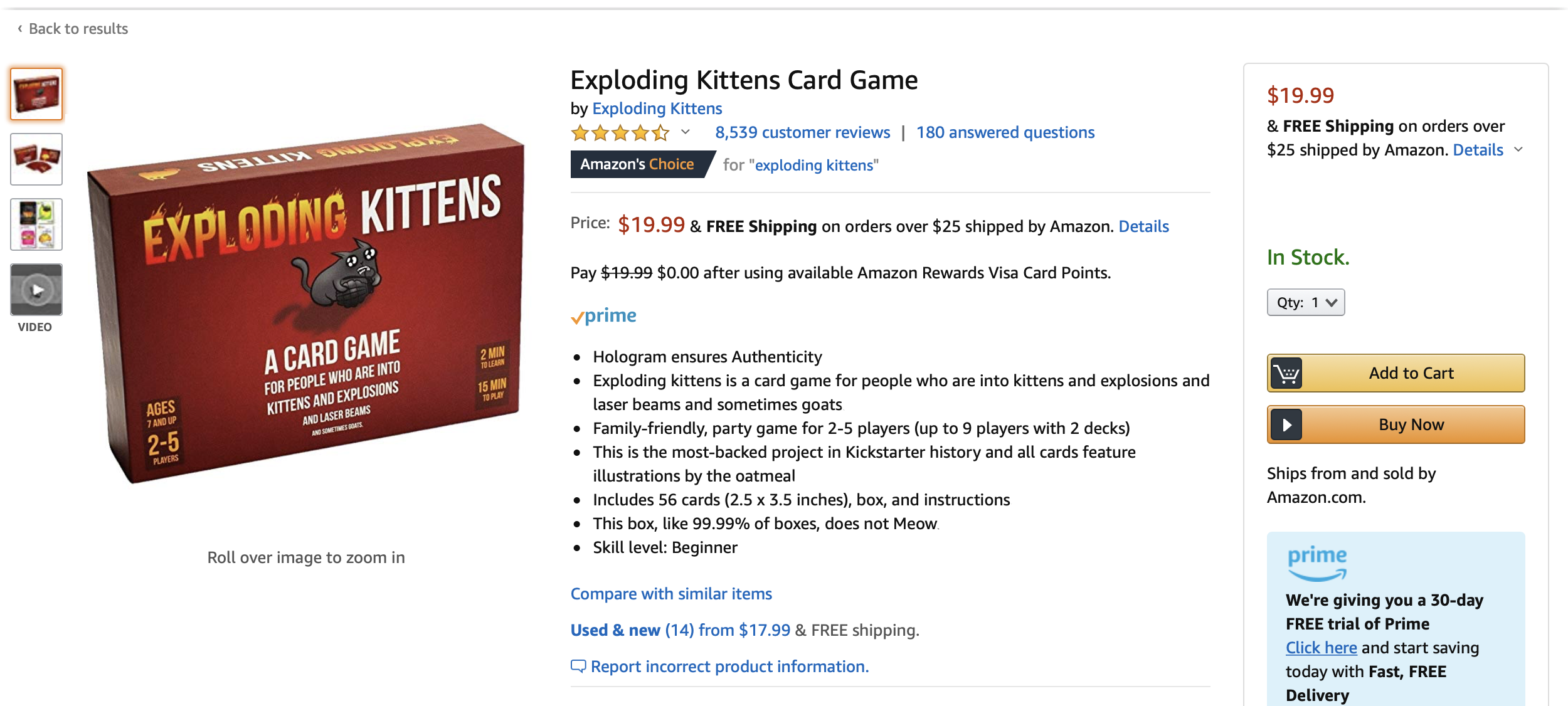The image size is (1568, 706).
Task: Open the 180 answered questions link
Action: coord(1005,133)
